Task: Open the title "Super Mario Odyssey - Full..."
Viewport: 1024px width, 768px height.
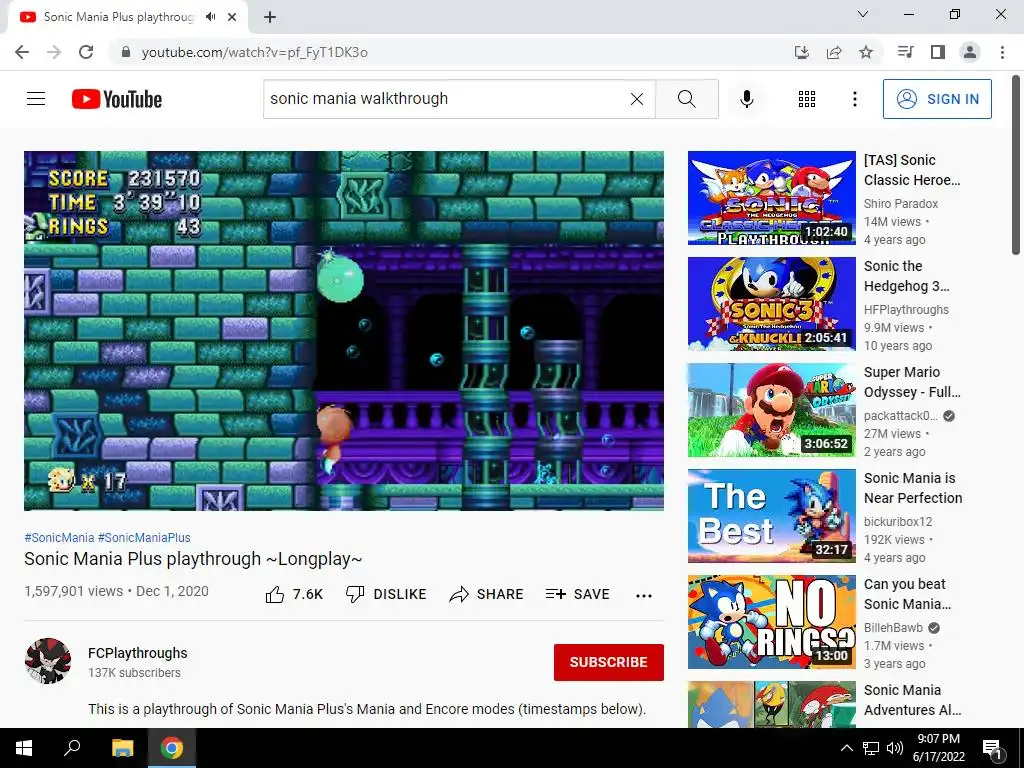Action: (912, 382)
